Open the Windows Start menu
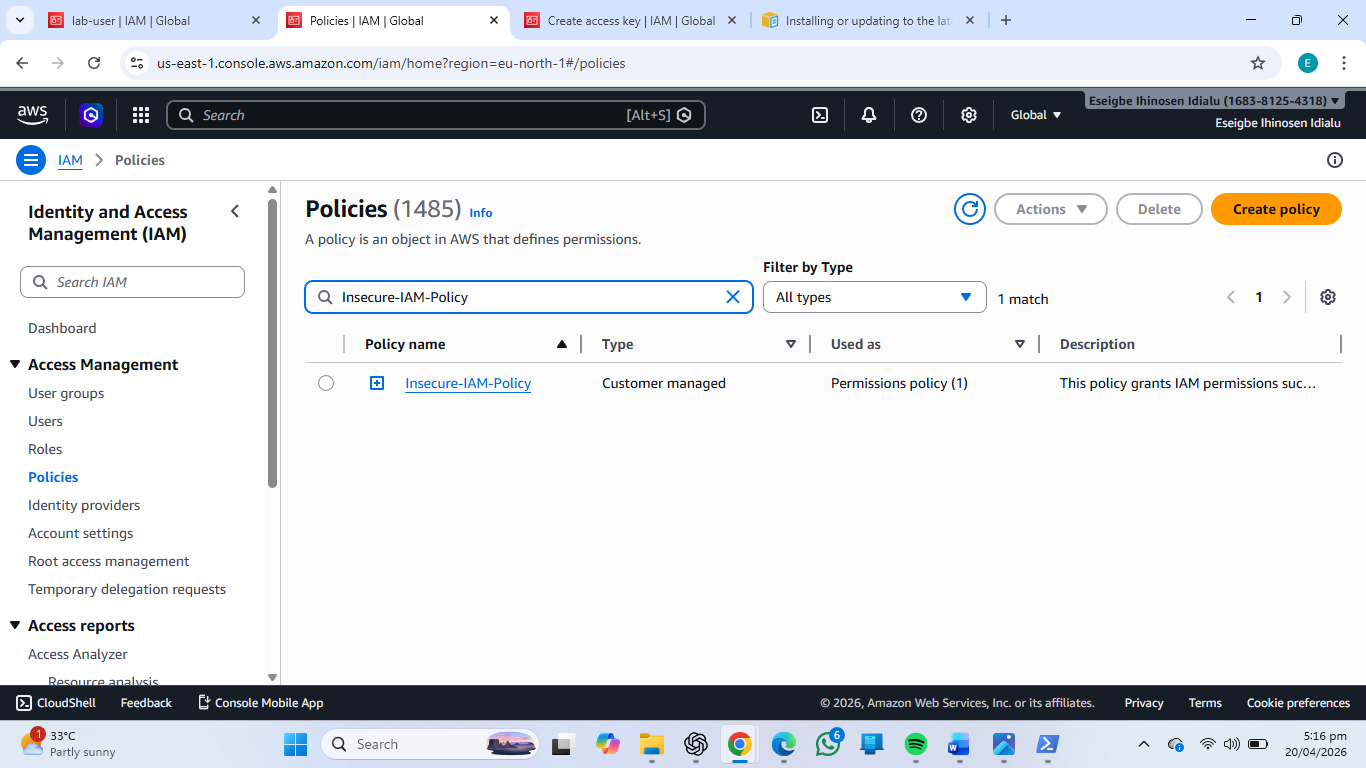Viewport: 1366px width, 768px height. [296, 744]
